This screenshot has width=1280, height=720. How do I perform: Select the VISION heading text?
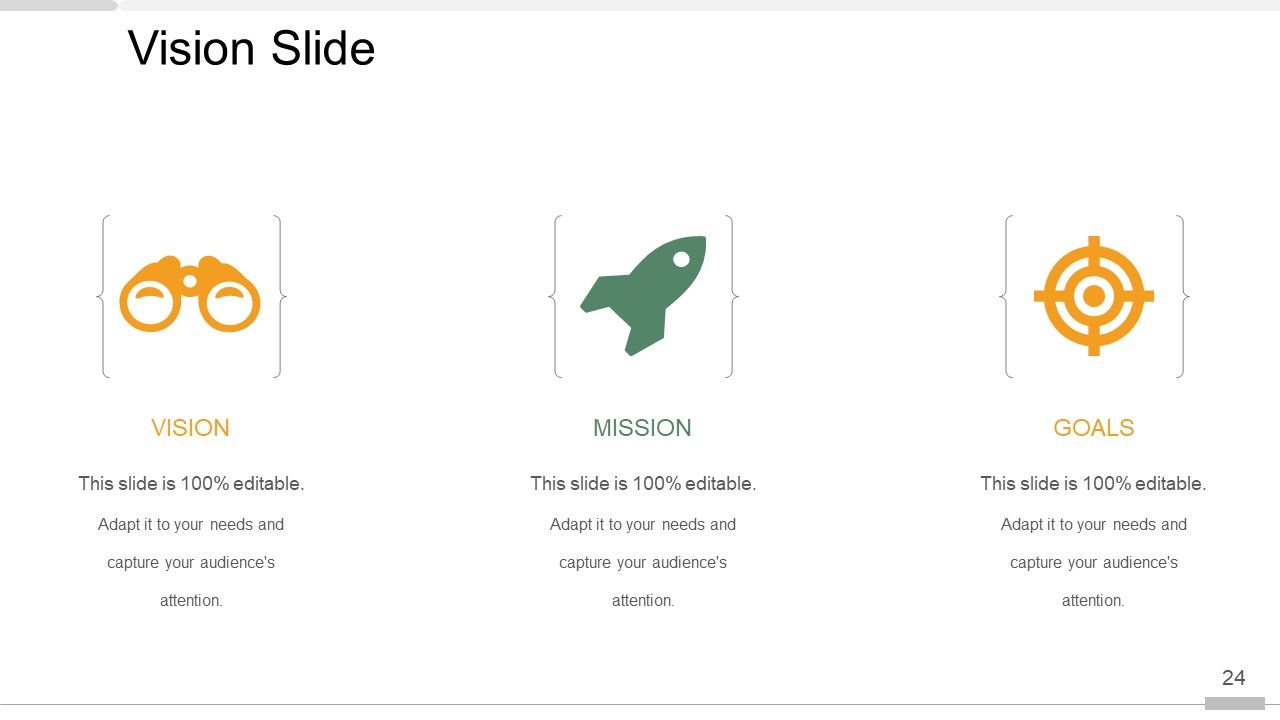[x=190, y=428]
